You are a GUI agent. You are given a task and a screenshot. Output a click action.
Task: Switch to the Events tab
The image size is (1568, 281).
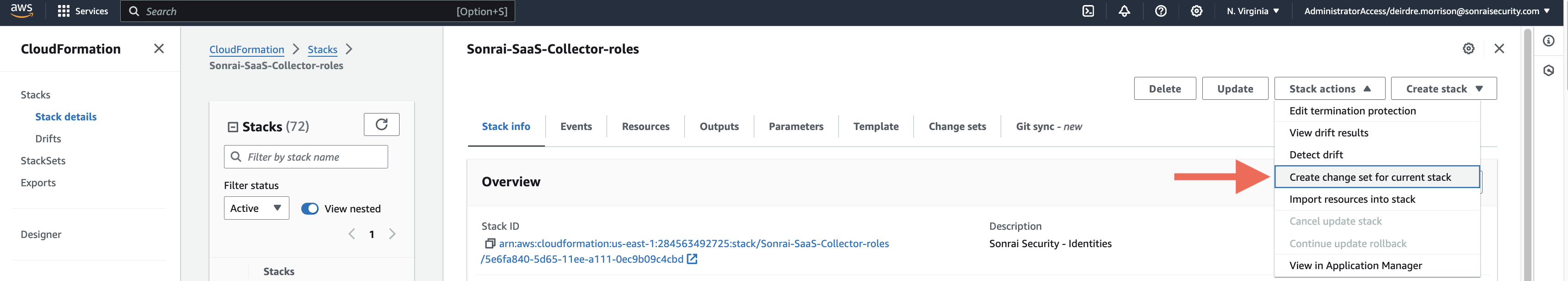point(576,126)
